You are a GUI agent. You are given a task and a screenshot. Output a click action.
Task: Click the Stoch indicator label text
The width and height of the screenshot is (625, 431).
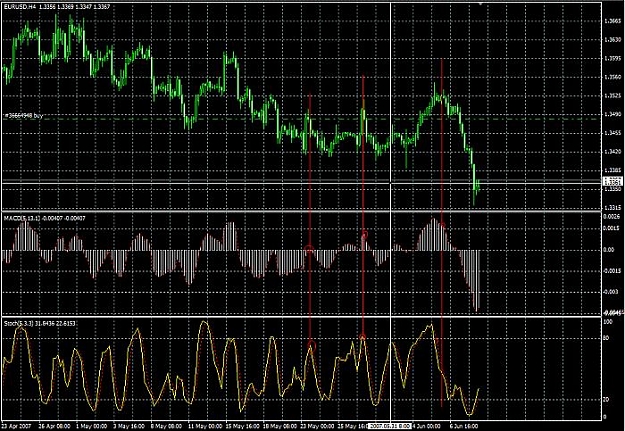39,323
